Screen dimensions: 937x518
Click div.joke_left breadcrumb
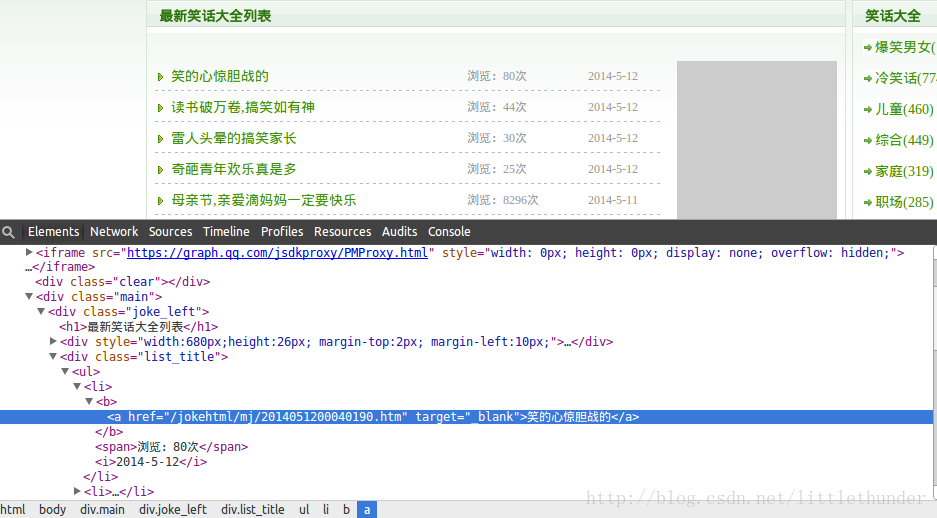pyautogui.click(x=173, y=510)
